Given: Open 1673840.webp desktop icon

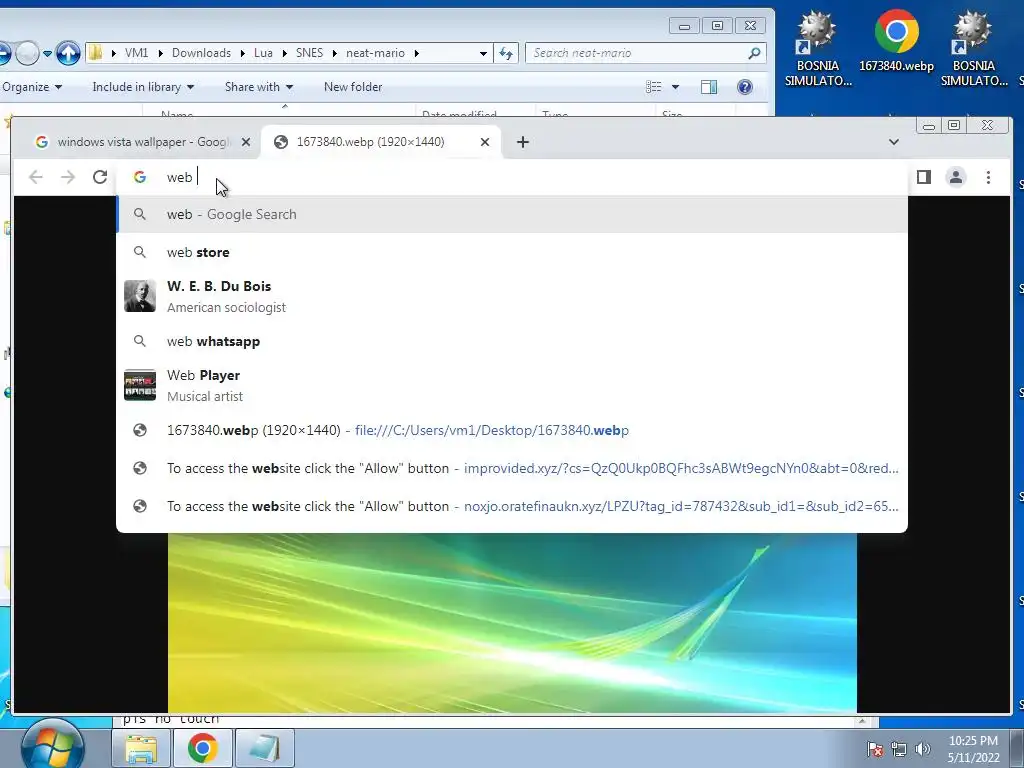Looking at the screenshot, I should click(x=896, y=41).
